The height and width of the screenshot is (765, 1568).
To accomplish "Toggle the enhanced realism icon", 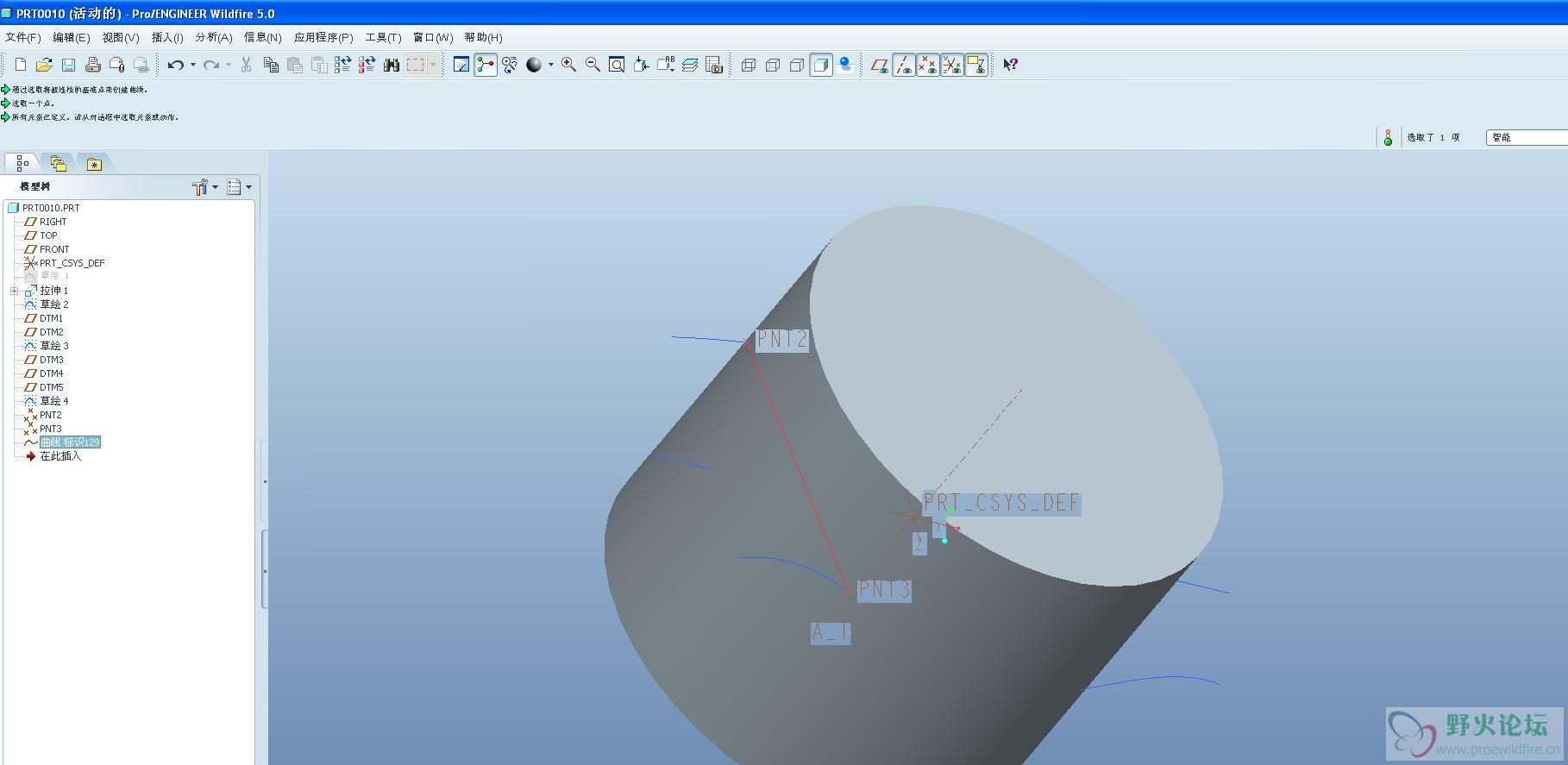I will pos(845,65).
